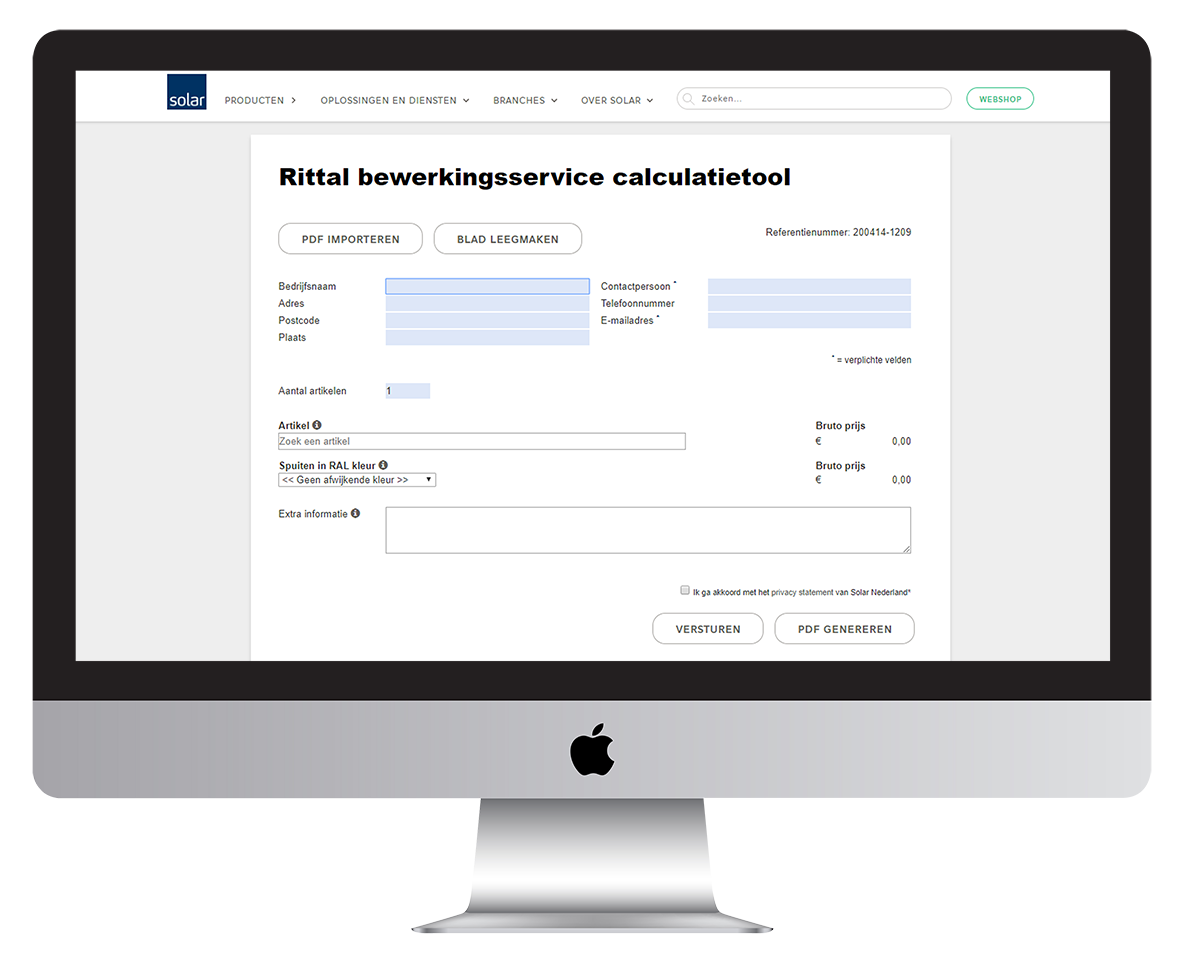Check the privacy statement agreement checkbox

[685, 591]
